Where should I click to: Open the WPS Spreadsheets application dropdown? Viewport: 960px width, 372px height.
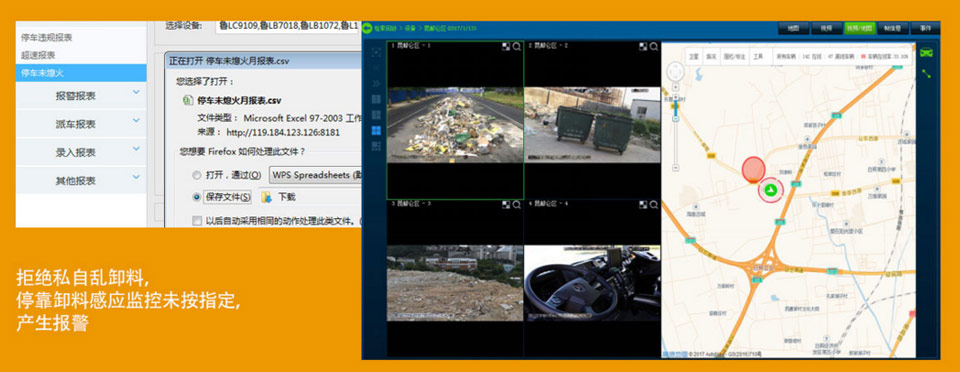pyautogui.click(x=315, y=175)
